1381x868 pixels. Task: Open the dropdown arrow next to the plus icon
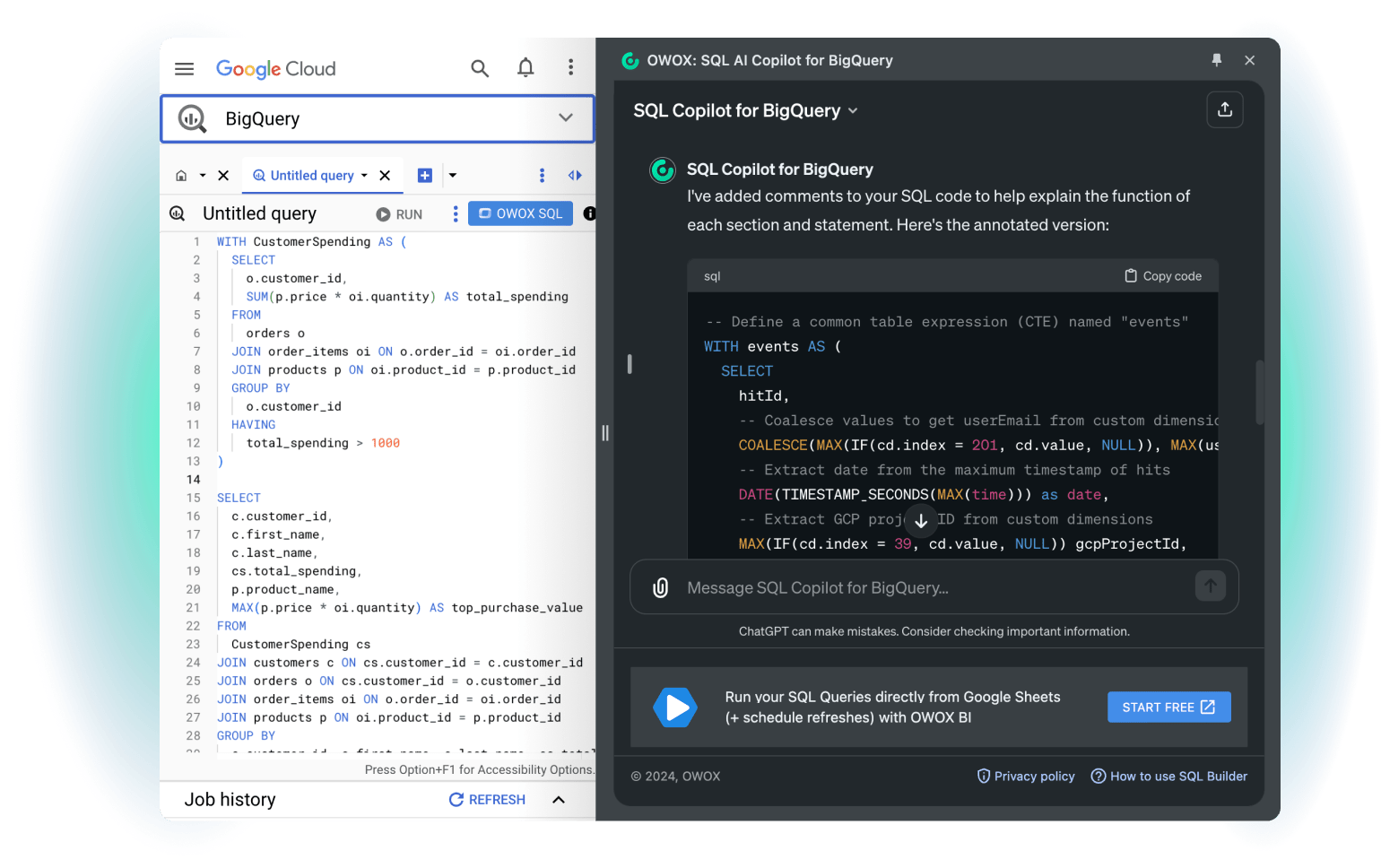[453, 176]
